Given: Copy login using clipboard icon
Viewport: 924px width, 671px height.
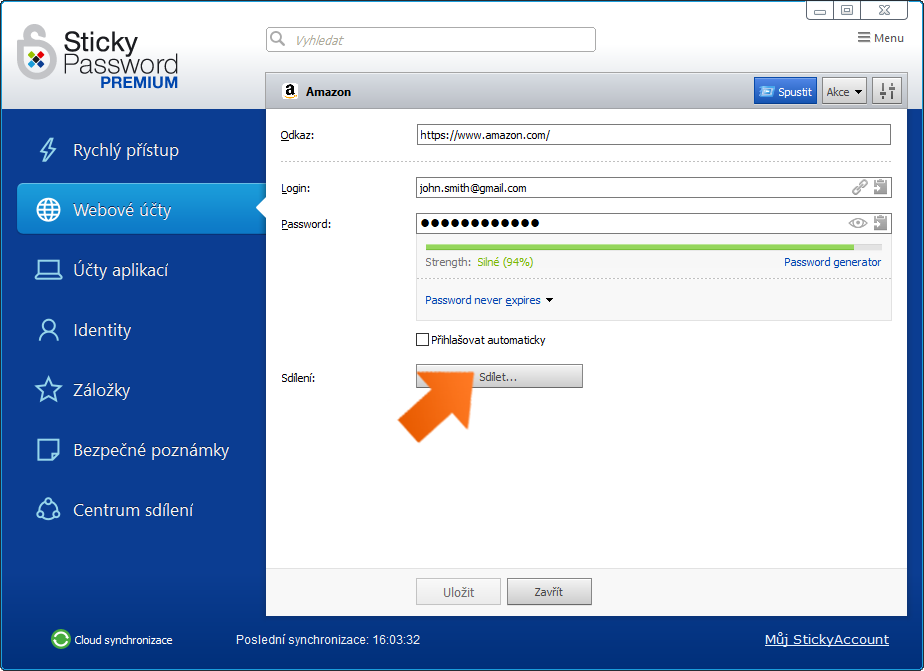Looking at the screenshot, I should click(x=880, y=187).
